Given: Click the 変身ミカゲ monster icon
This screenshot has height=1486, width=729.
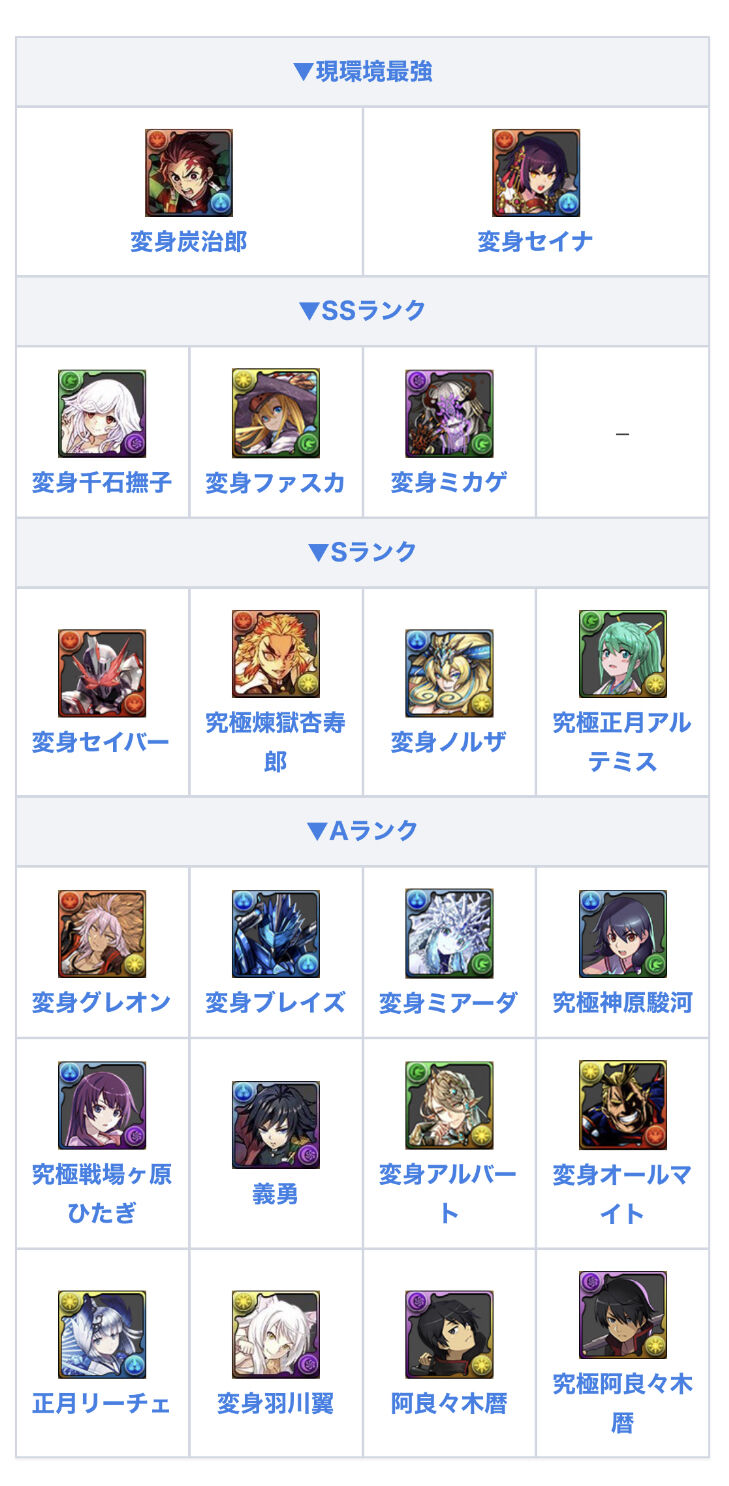Looking at the screenshot, I should tap(449, 414).
